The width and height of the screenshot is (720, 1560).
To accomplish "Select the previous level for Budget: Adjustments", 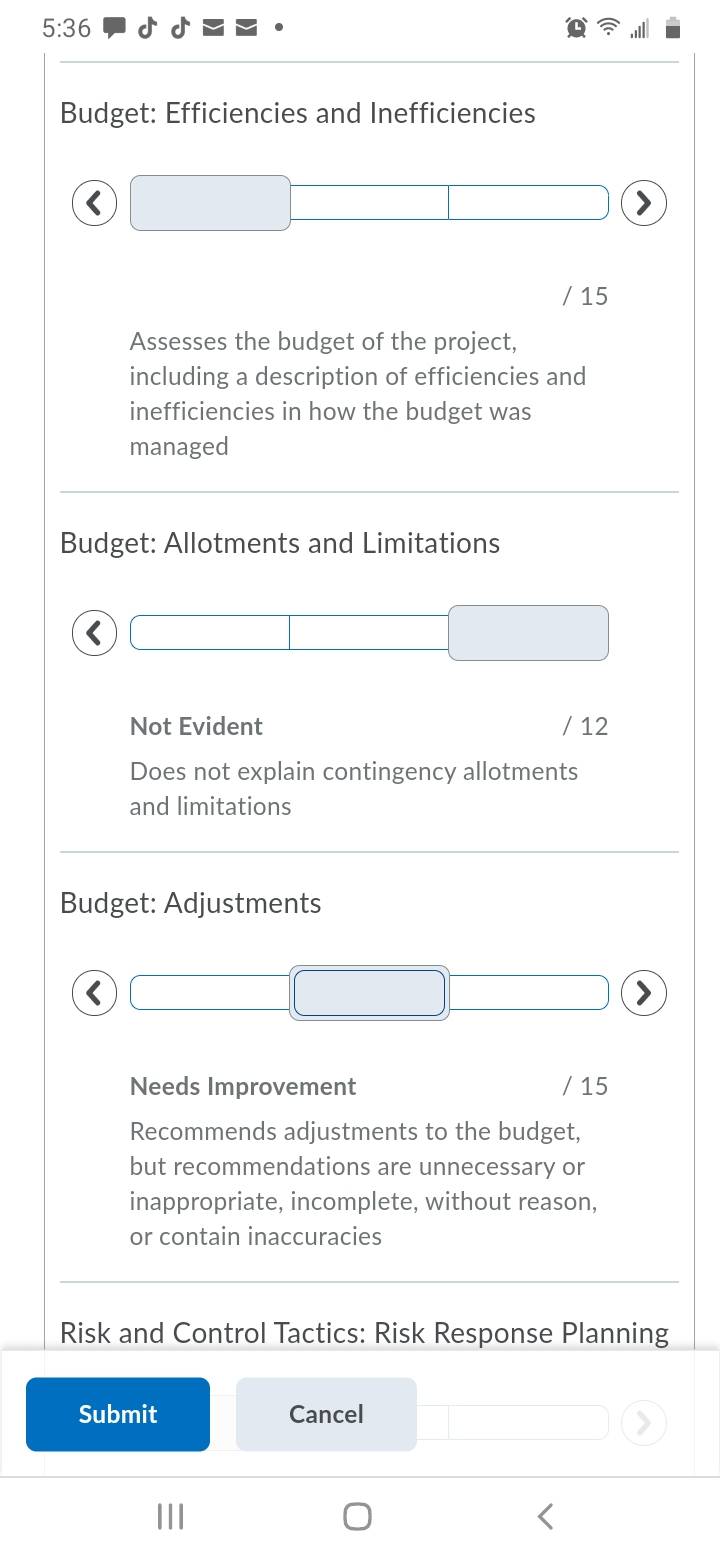I will coord(95,993).
